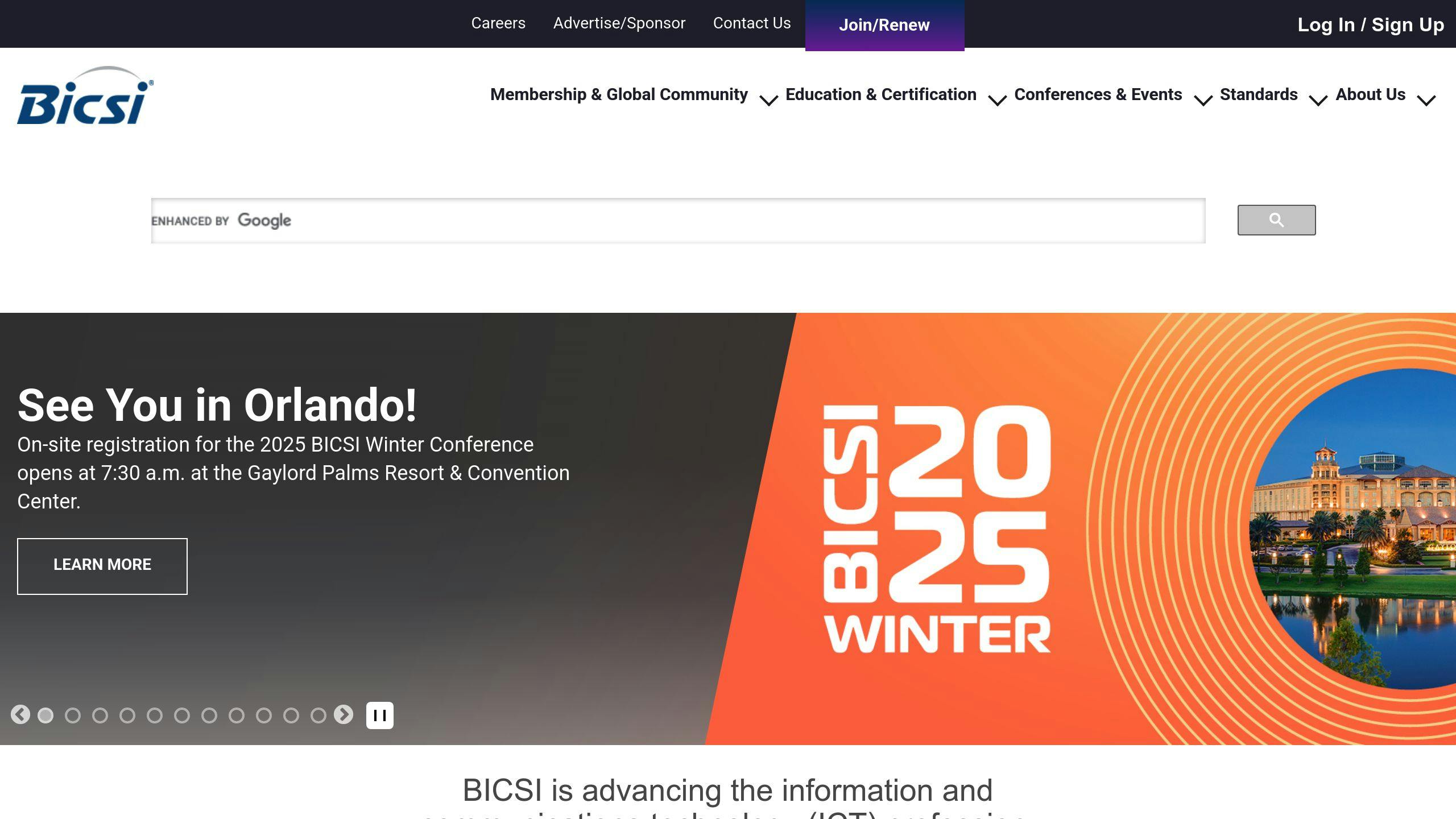Go to next carousel slide arrow
1456x819 pixels.
tap(344, 714)
